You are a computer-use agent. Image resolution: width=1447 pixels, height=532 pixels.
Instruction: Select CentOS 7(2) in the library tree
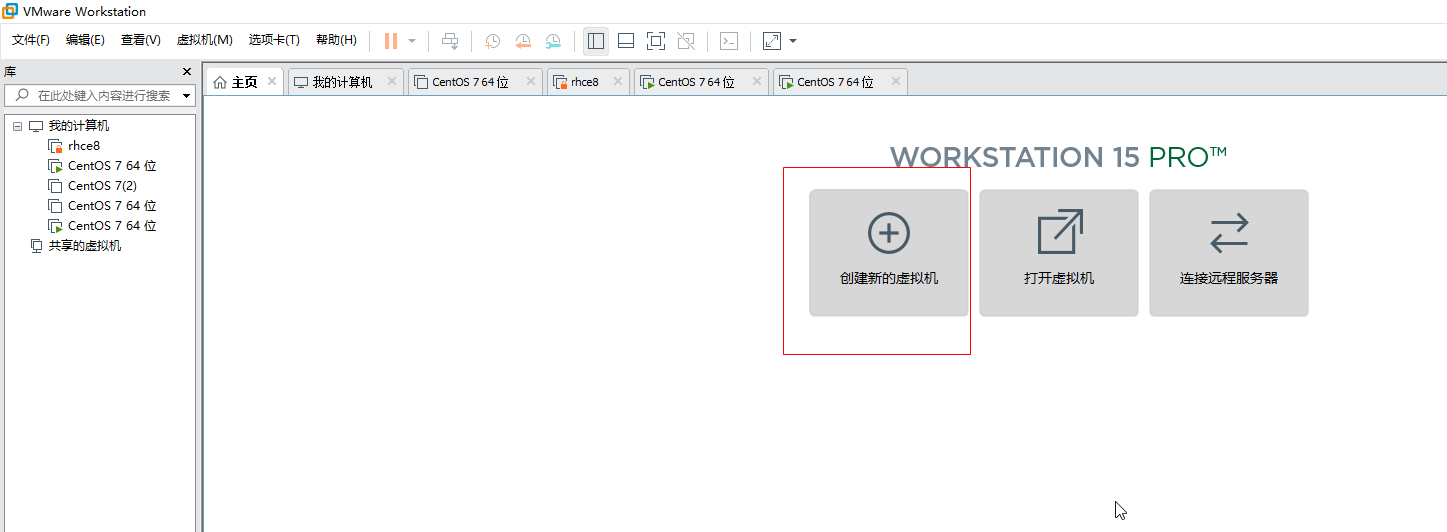[103, 186]
